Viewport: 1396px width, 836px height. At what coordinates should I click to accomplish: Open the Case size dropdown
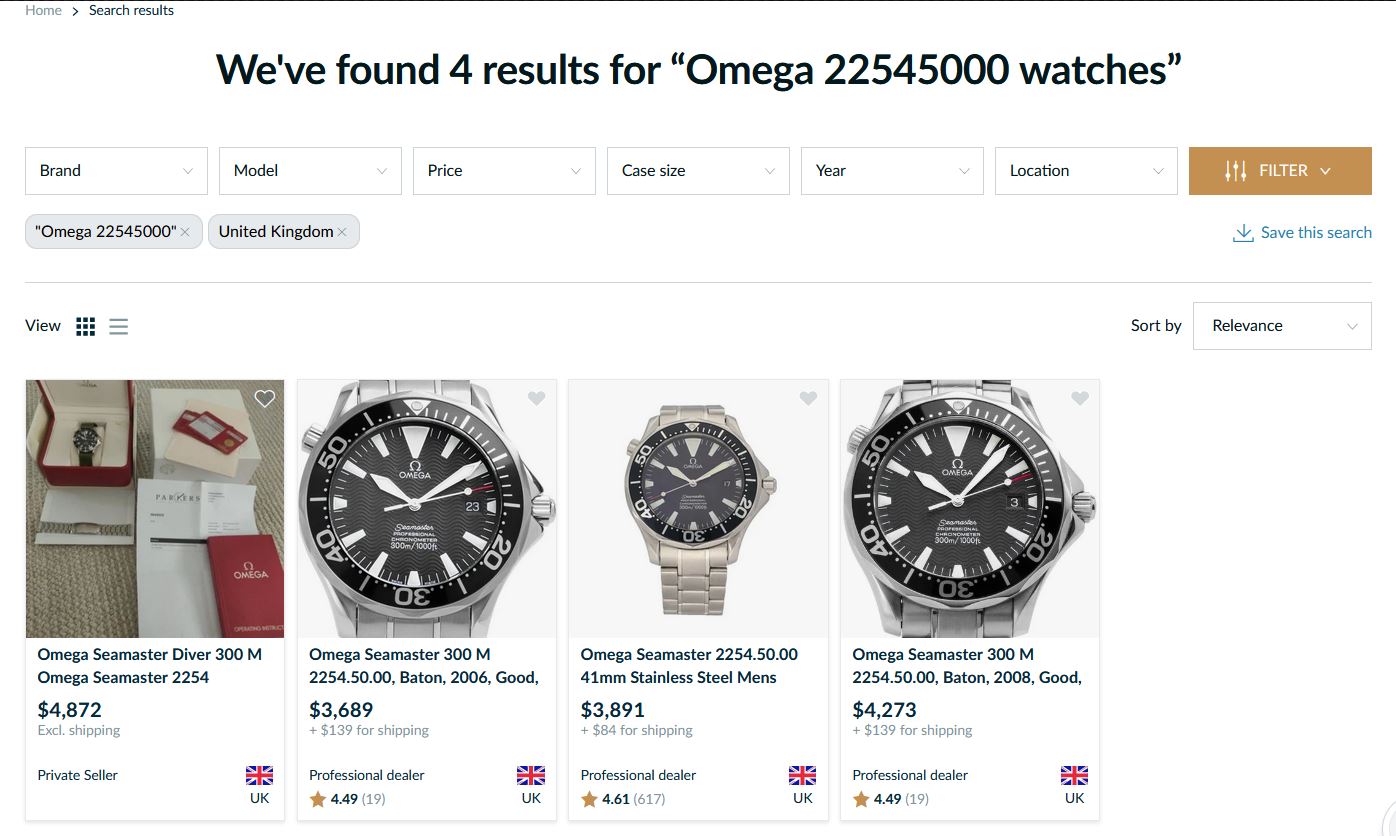[x=698, y=171]
